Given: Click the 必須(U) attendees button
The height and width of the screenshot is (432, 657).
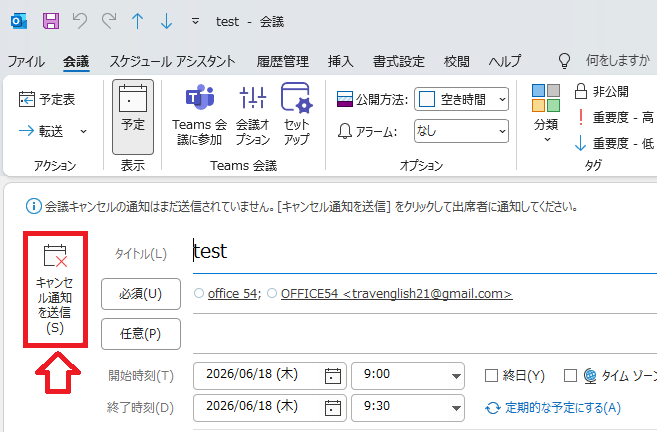Looking at the screenshot, I should pyautogui.click(x=141, y=294).
